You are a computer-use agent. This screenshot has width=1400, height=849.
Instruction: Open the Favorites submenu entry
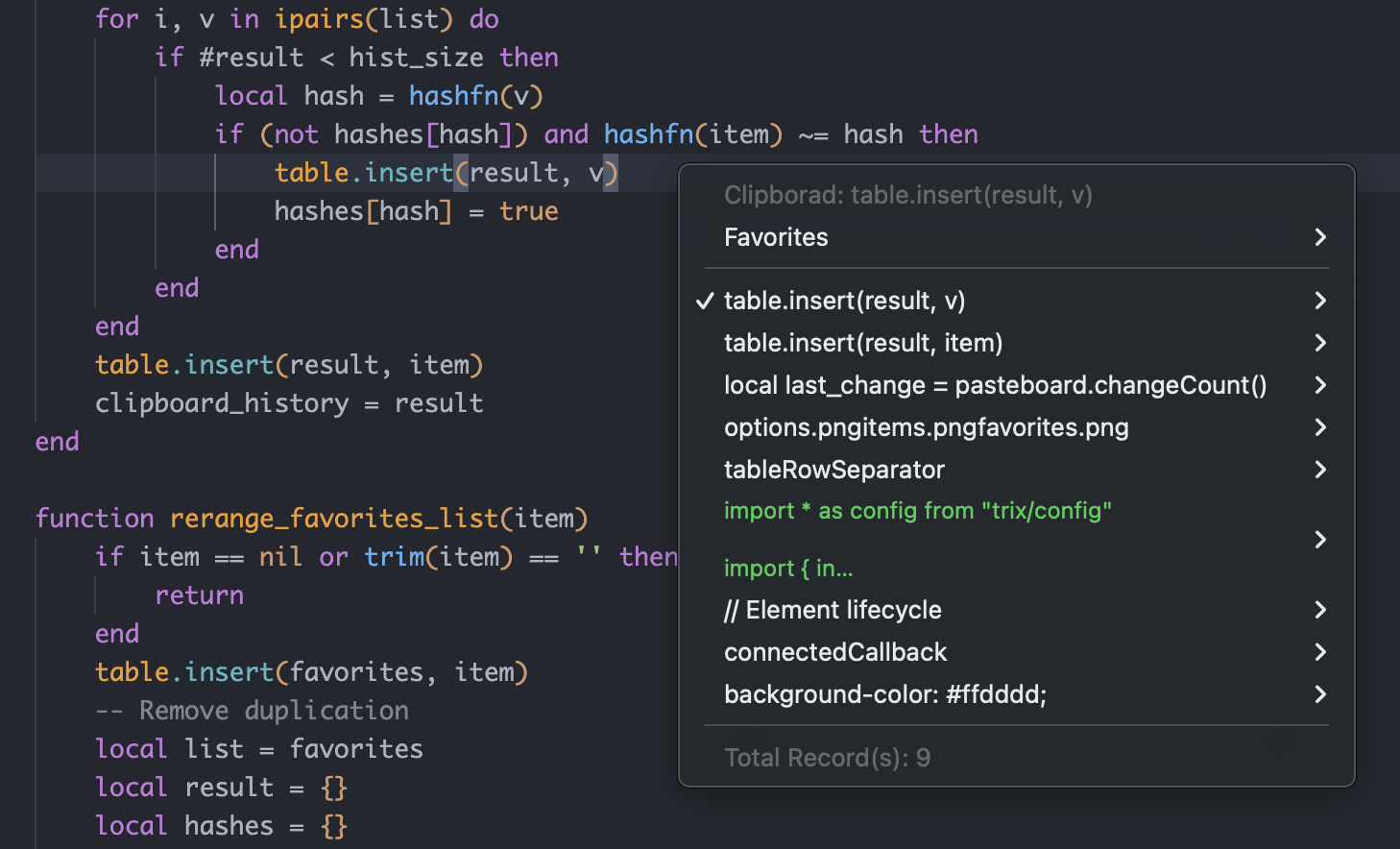click(1016, 237)
